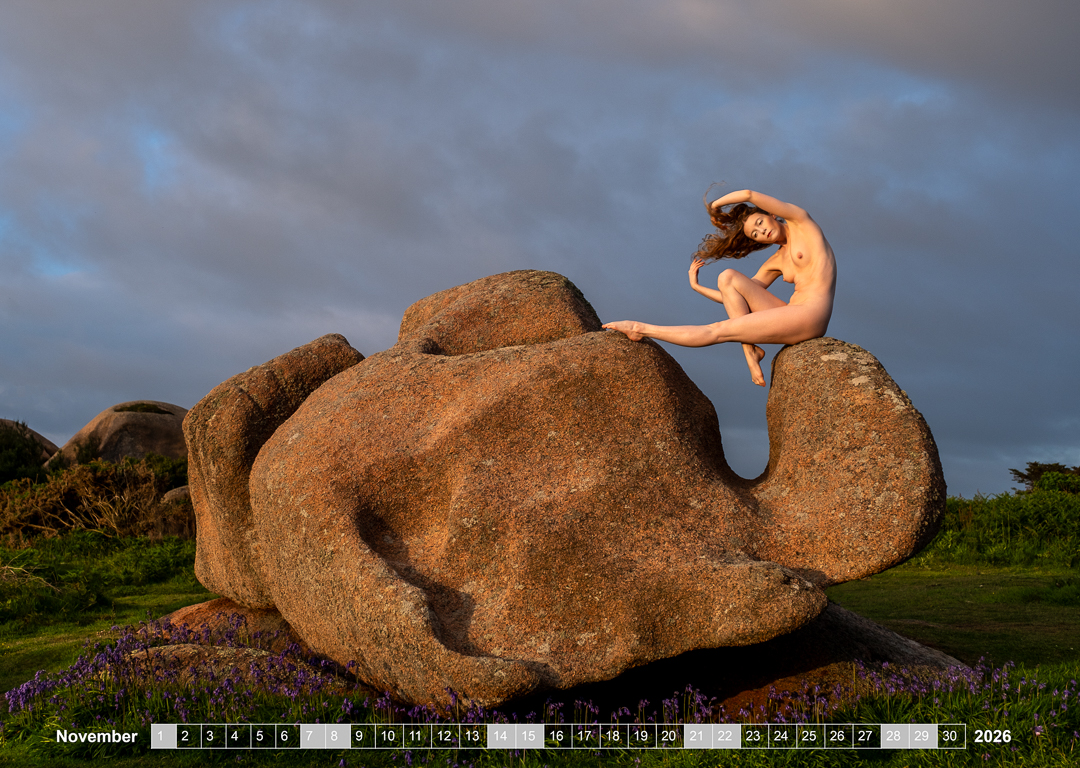Image resolution: width=1080 pixels, height=768 pixels.
Task: Click the grey cell for day 28
Action: pos(893,736)
